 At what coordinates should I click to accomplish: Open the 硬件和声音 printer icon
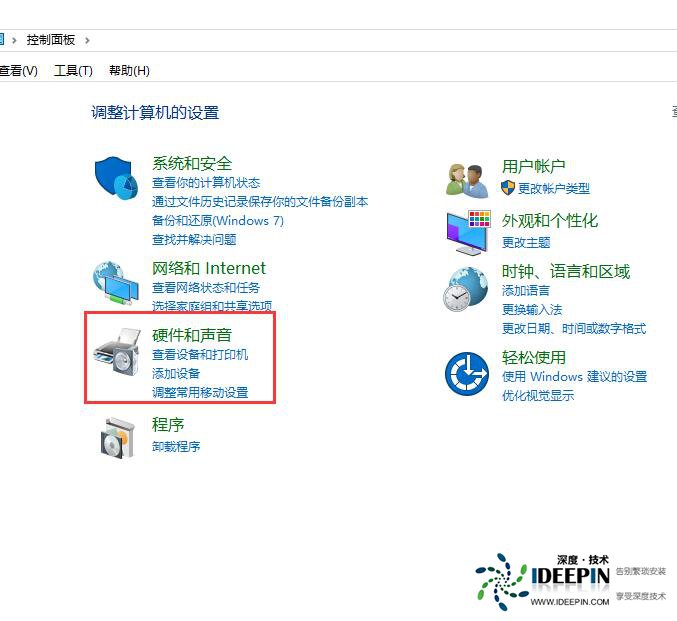pyautogui.click(x=117, y=352)
